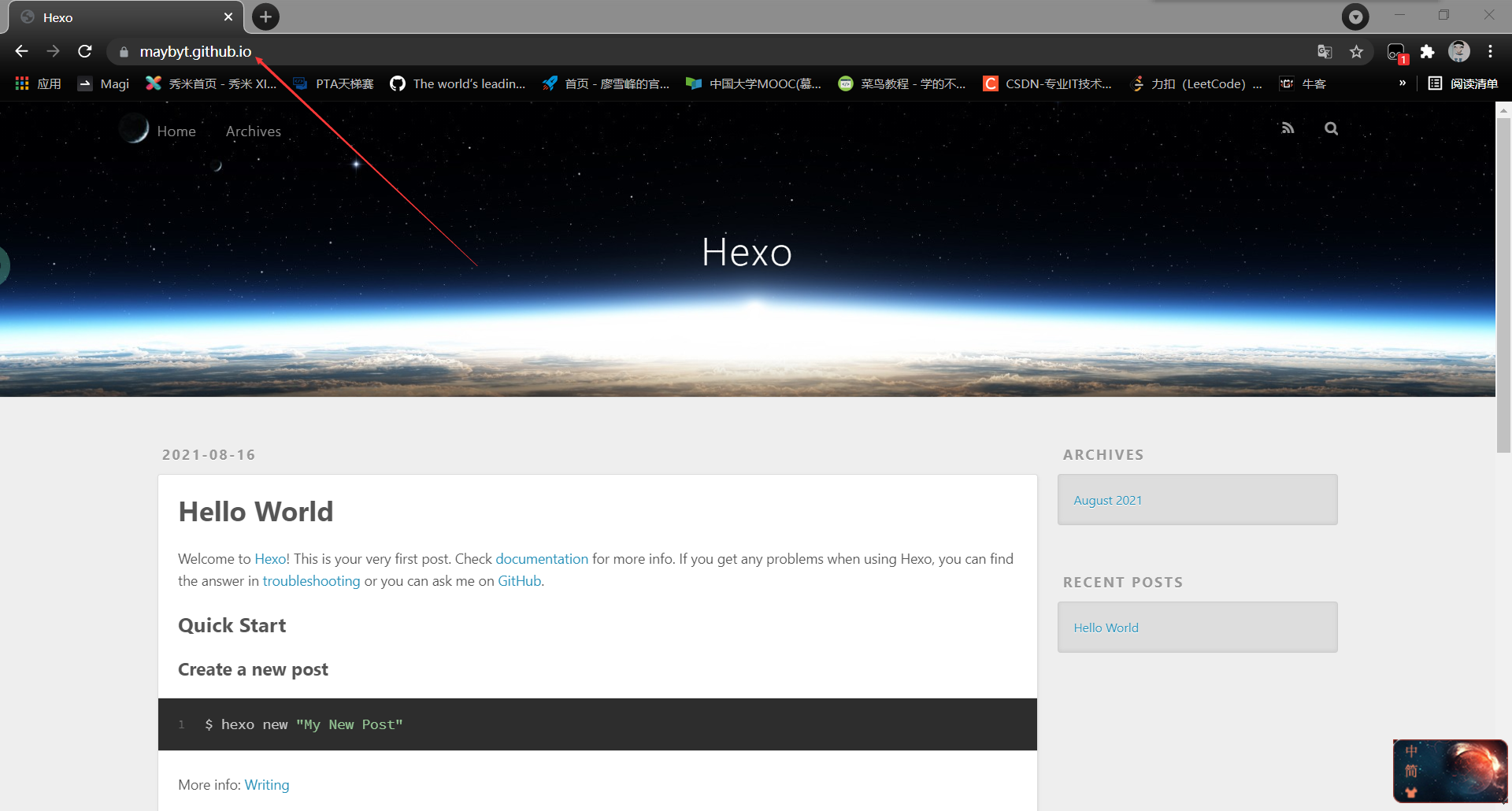
Task: Open the GitHub 'The world's leadin...' bookmark
Action: coord(458,83)
